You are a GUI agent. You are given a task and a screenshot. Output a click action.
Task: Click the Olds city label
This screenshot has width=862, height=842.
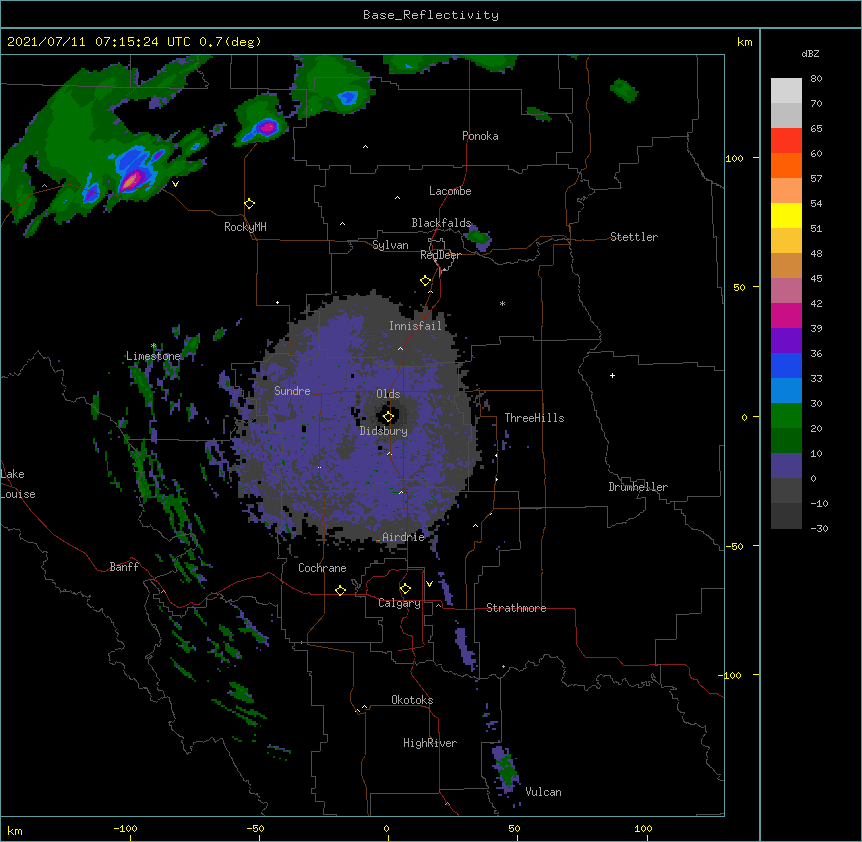388,394
